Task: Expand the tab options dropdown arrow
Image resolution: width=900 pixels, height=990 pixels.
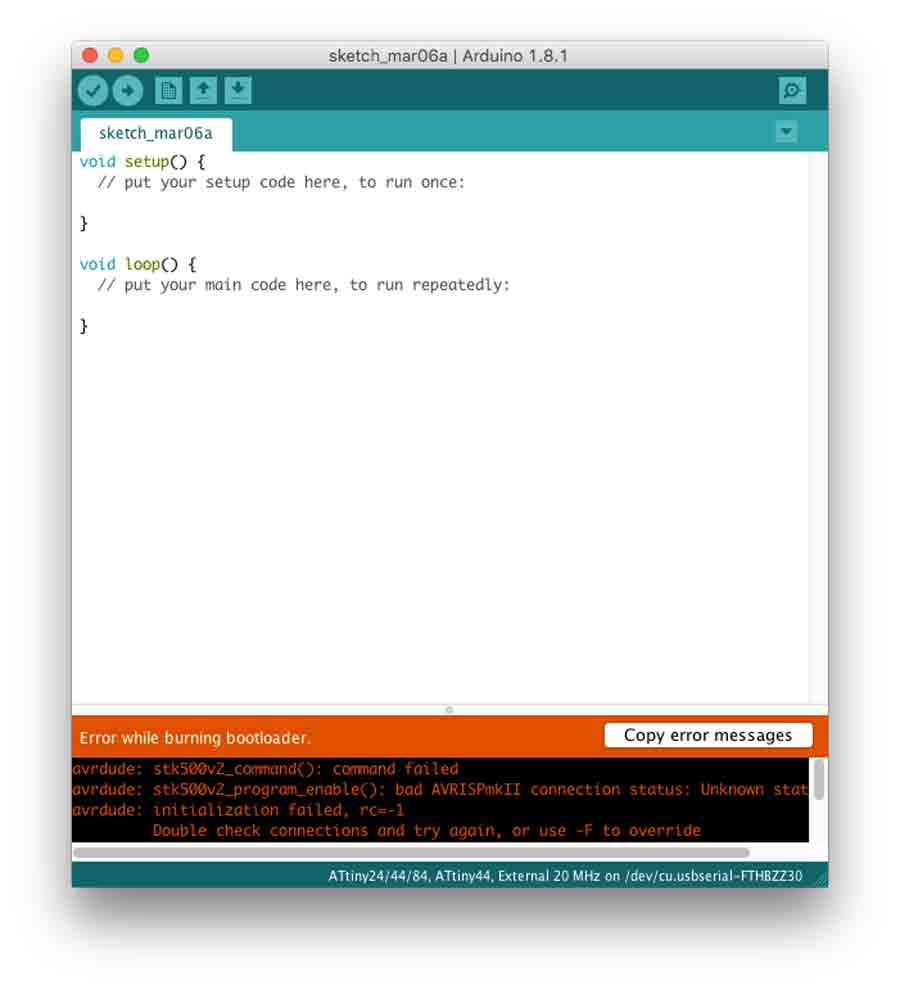Action: pyautogui.click(x=786, y=132)
